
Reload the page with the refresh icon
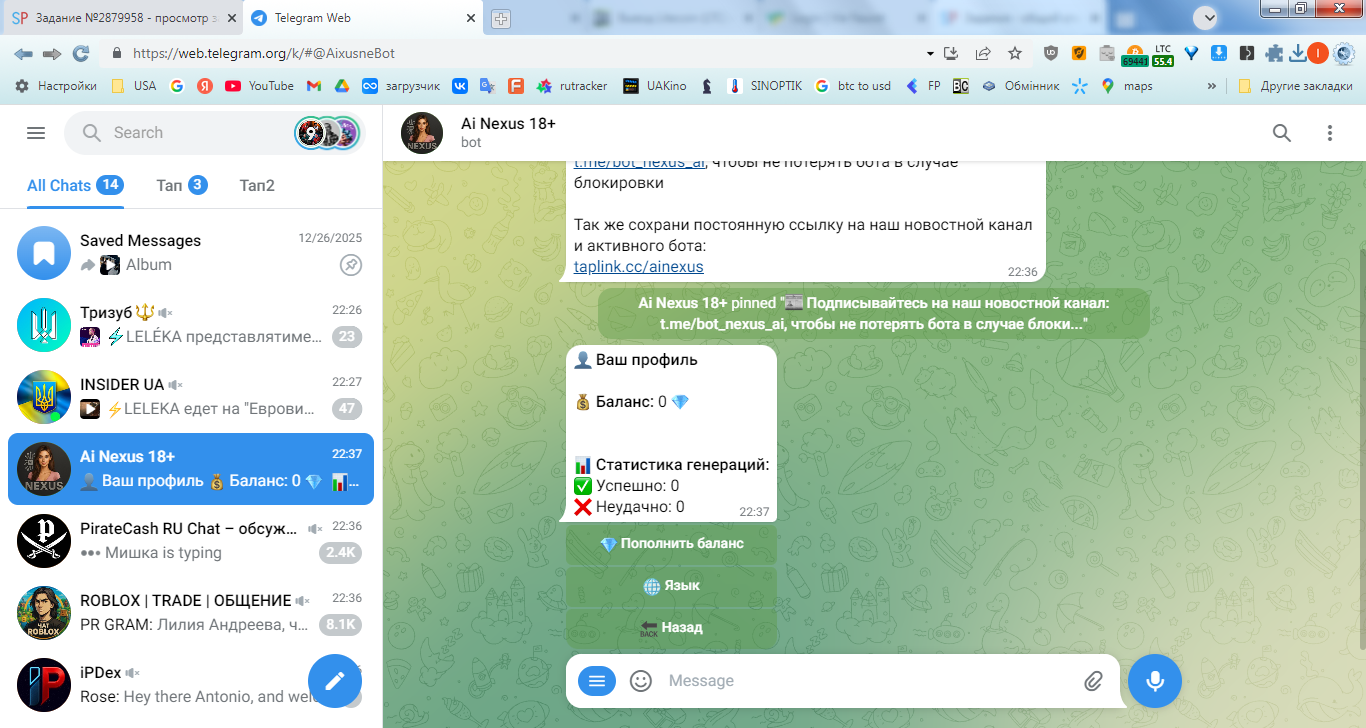tap(82, 53)
